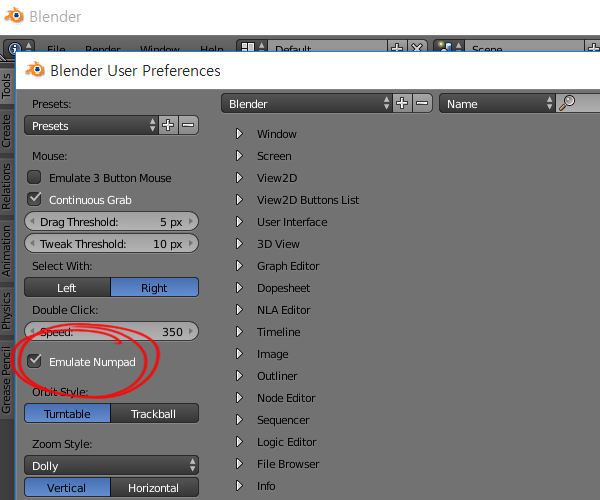Viewport: 600px width, 500px height.
Task: Choose Turntable orbit style
Action: [67, 414]
